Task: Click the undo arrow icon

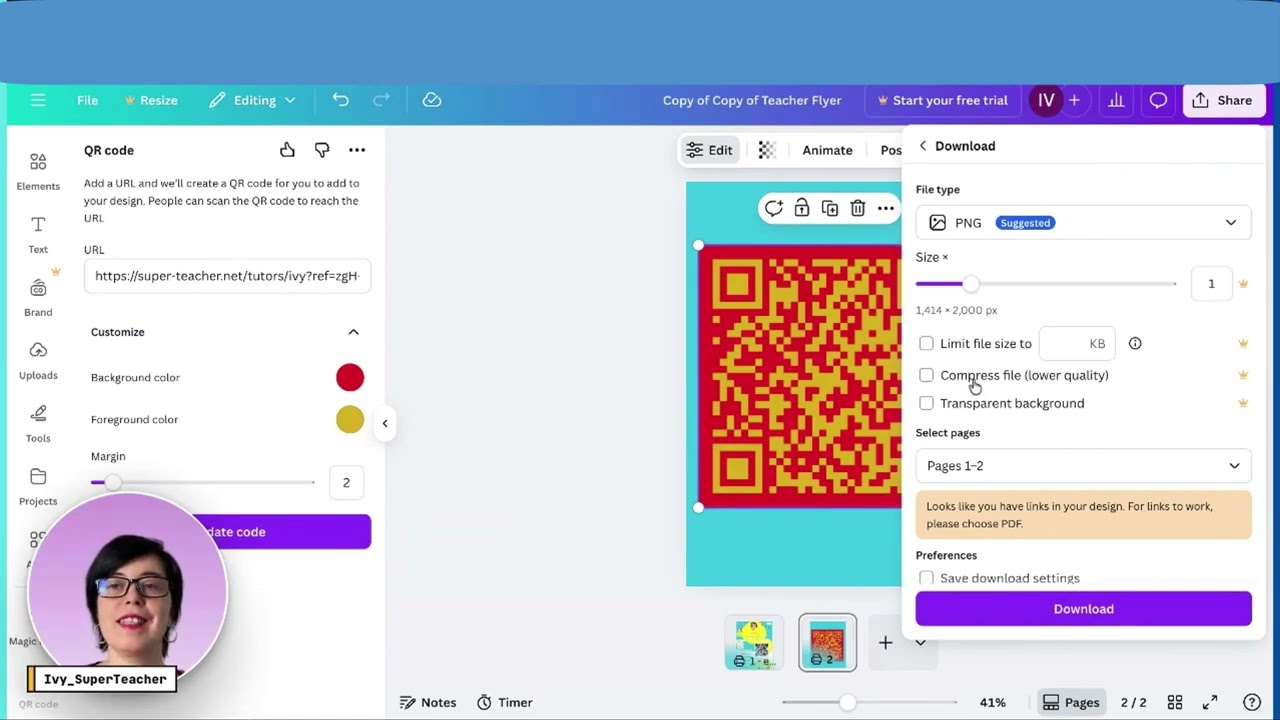Action: pos(341,100)
